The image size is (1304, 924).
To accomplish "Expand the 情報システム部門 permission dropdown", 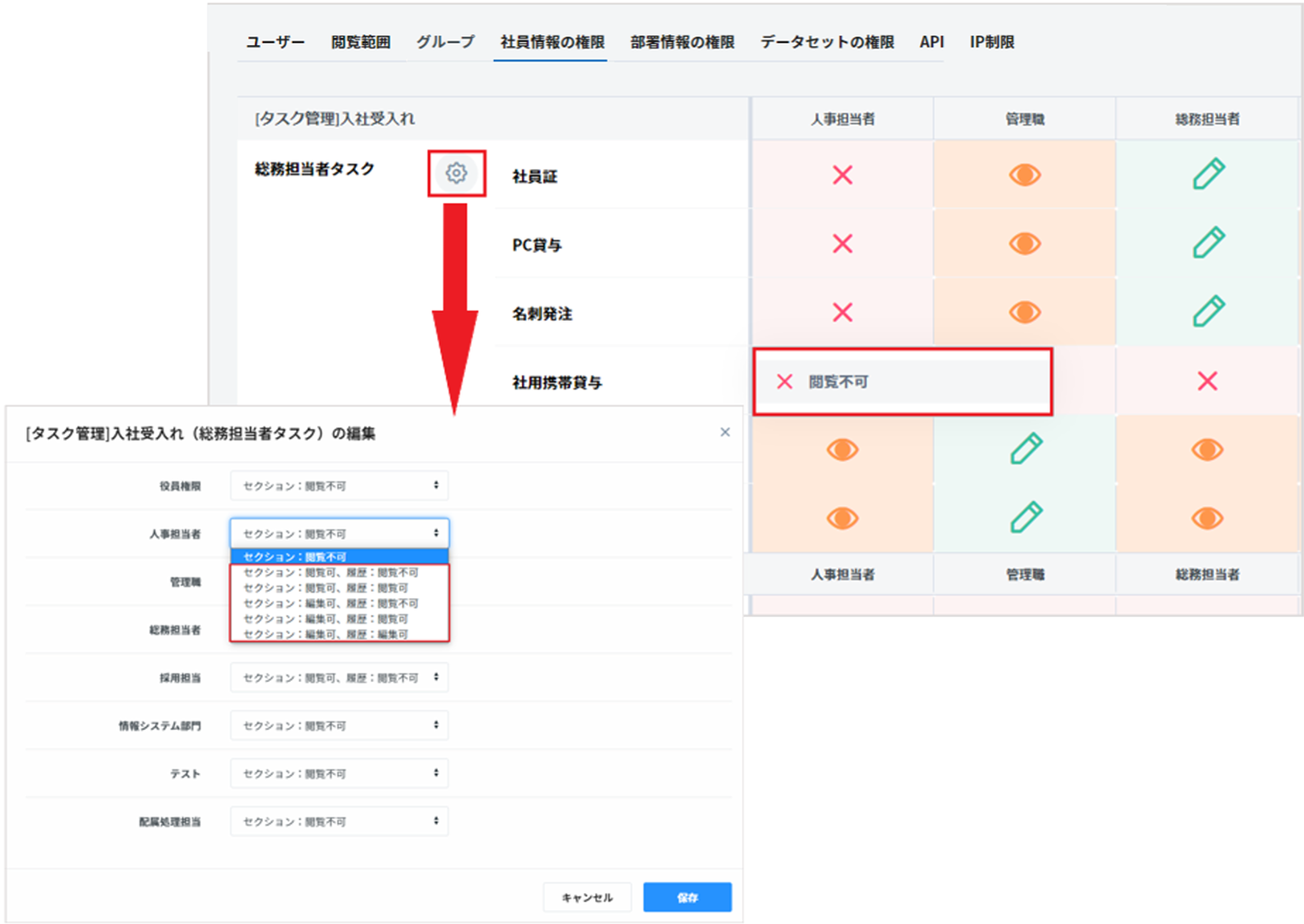I will coord(340,725).
